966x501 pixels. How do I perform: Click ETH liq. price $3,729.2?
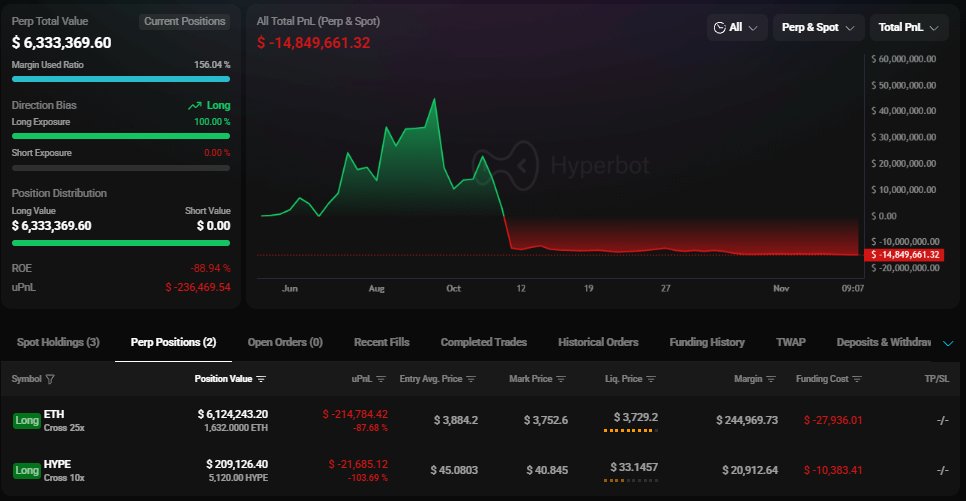click(x=636, y=417)
